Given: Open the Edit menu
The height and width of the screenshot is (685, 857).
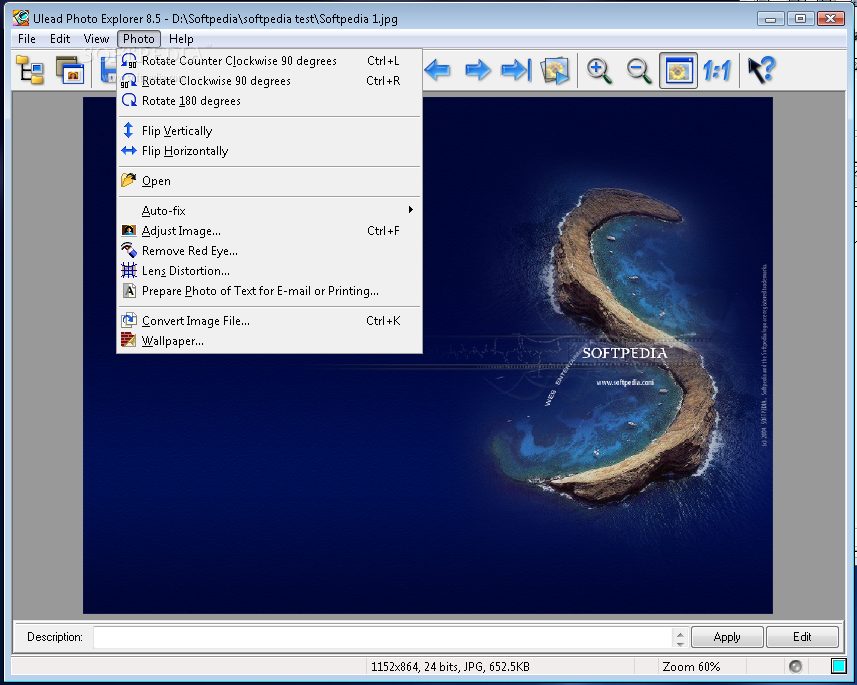Looking at the screenshot, I should (x=60, y=39).
